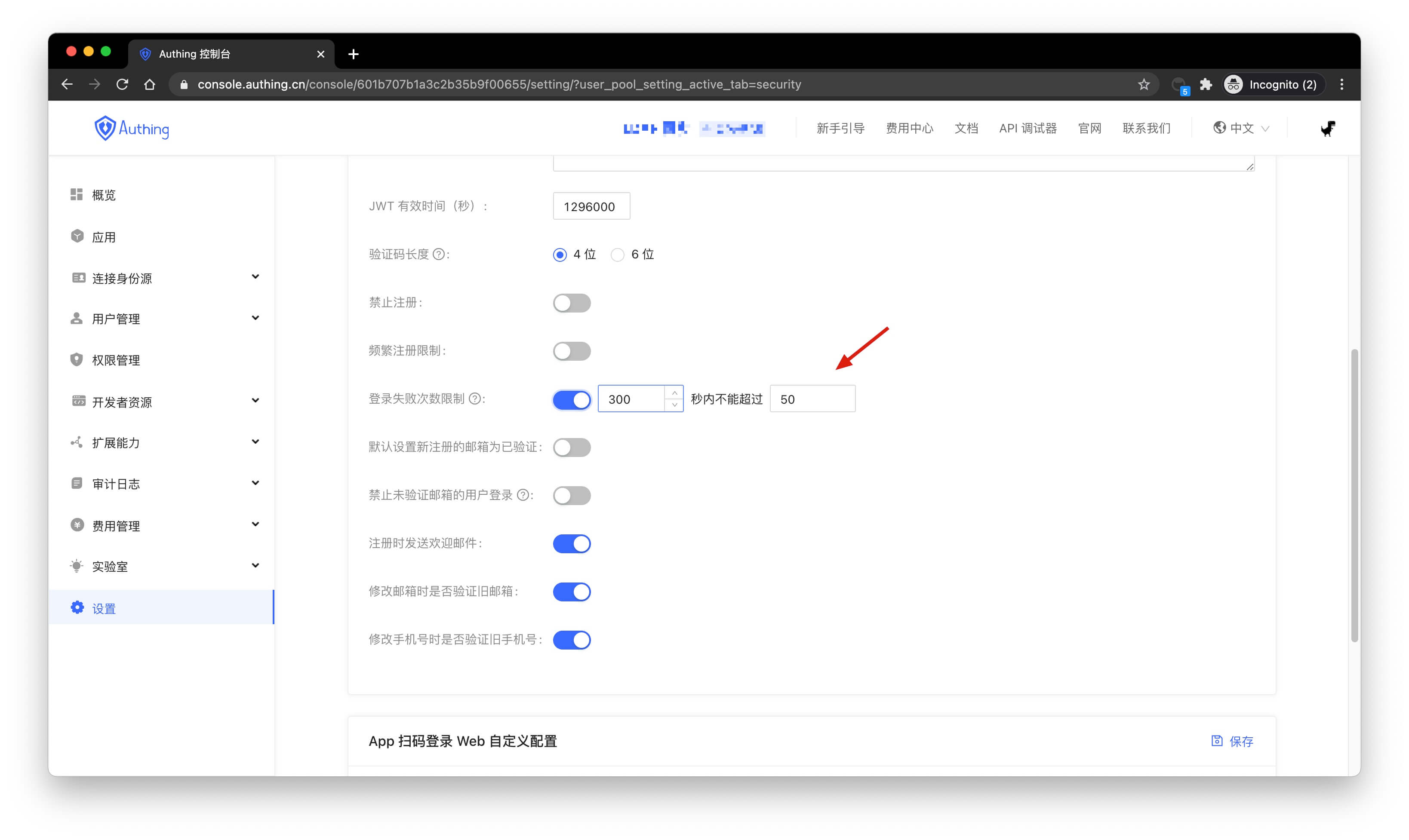Click the page's vertical scrollbar thumb

pos(1354,495)
